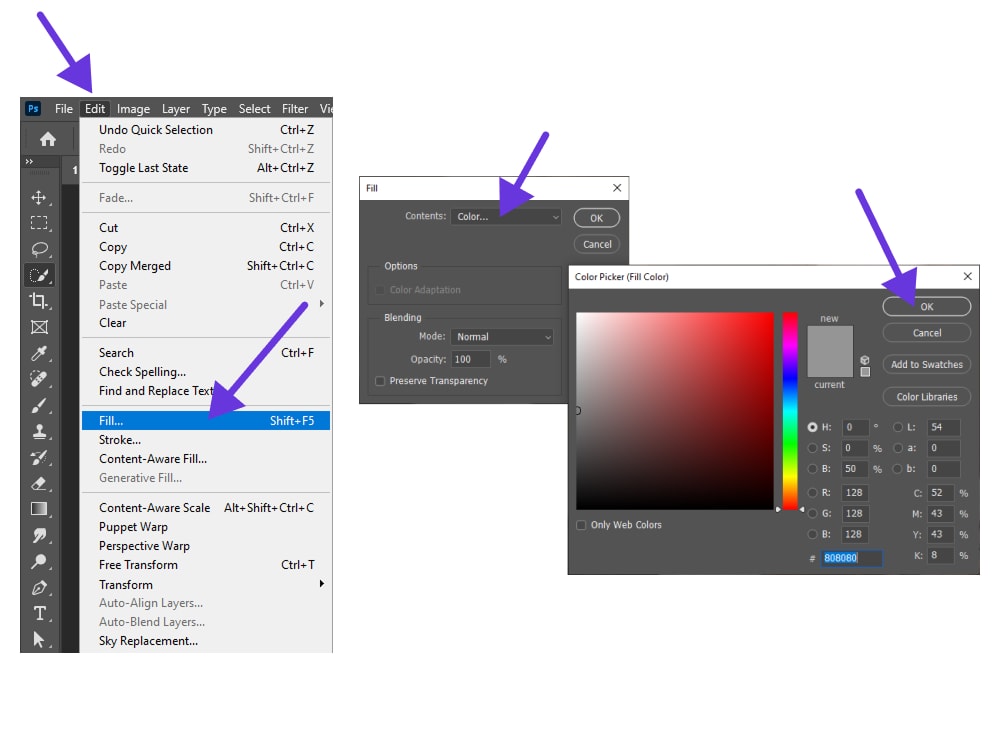
Task: Click OK in the Color Picker
Action: tap(927, 306)
